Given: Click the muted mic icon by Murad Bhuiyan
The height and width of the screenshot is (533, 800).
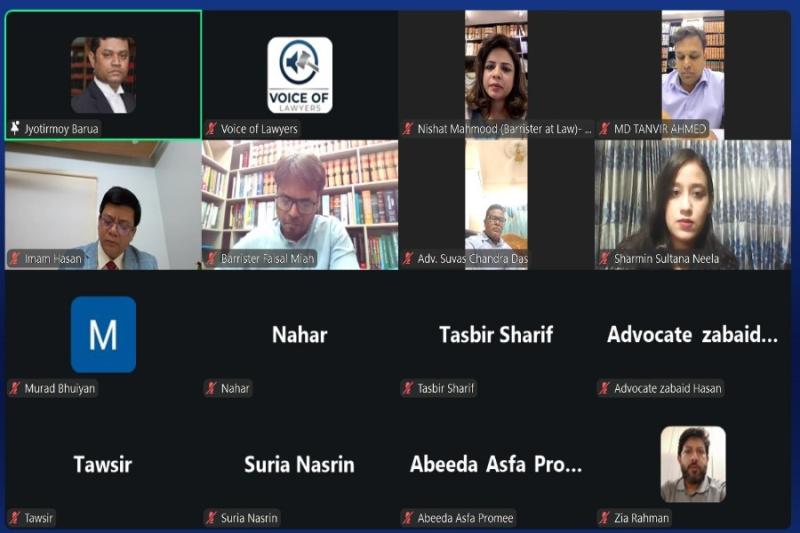Looking at the screenshot, I should click(x=15, y=388).
